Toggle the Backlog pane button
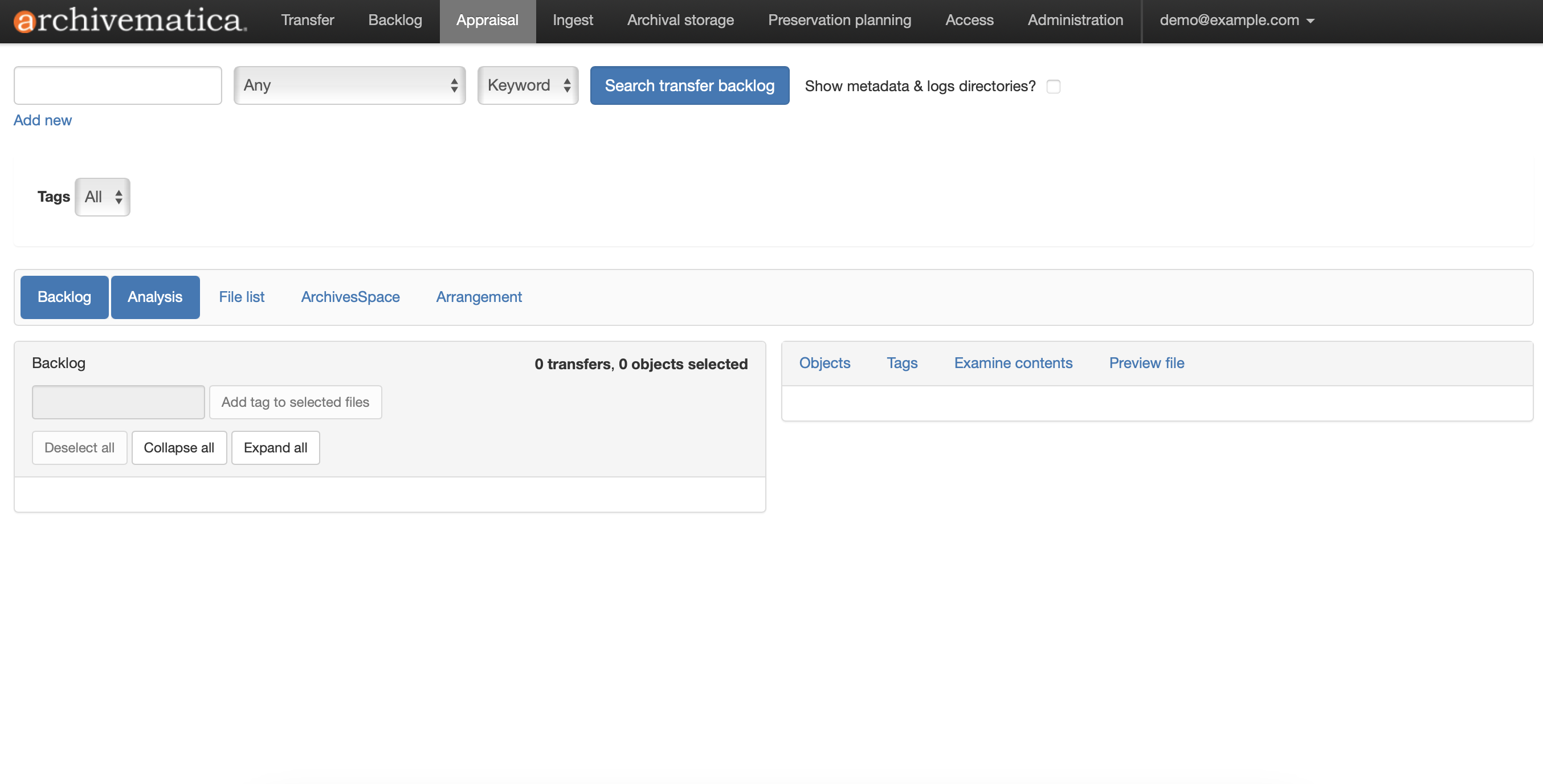 click(64, 297)
